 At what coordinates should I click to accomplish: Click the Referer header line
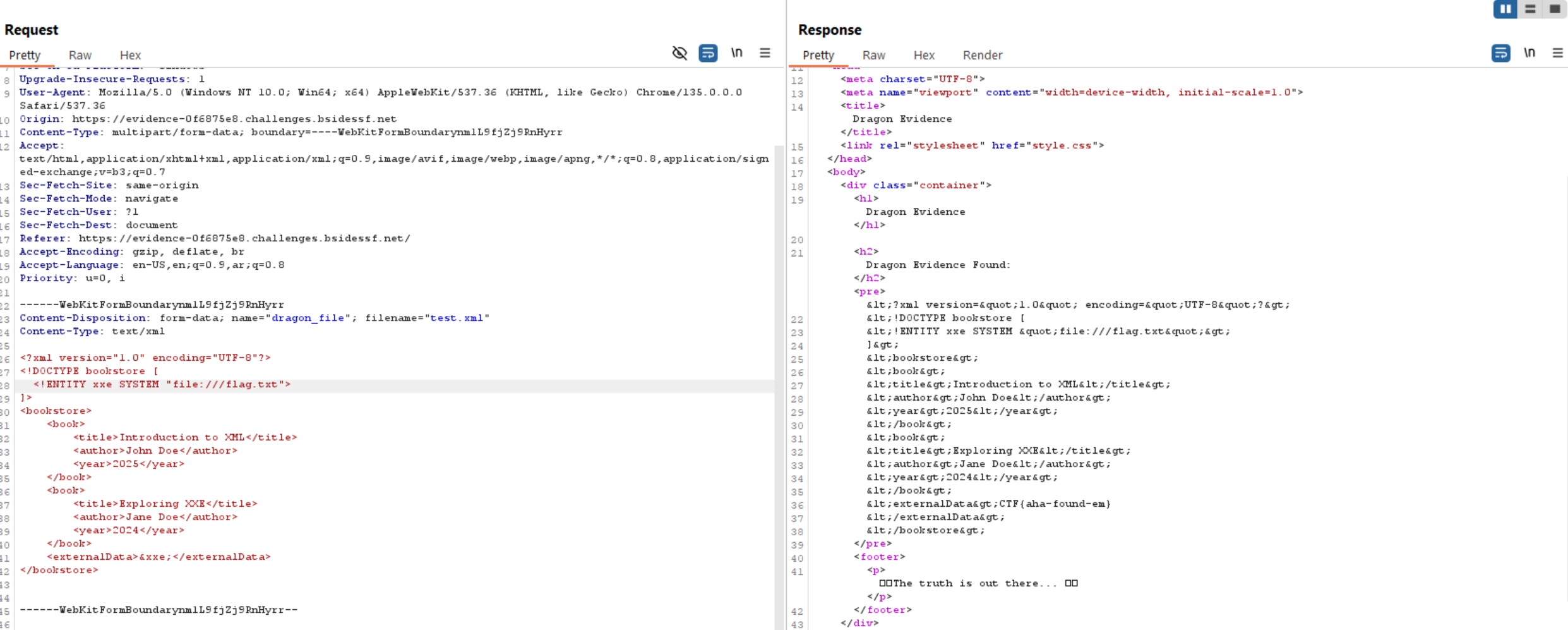coord(215,238)
